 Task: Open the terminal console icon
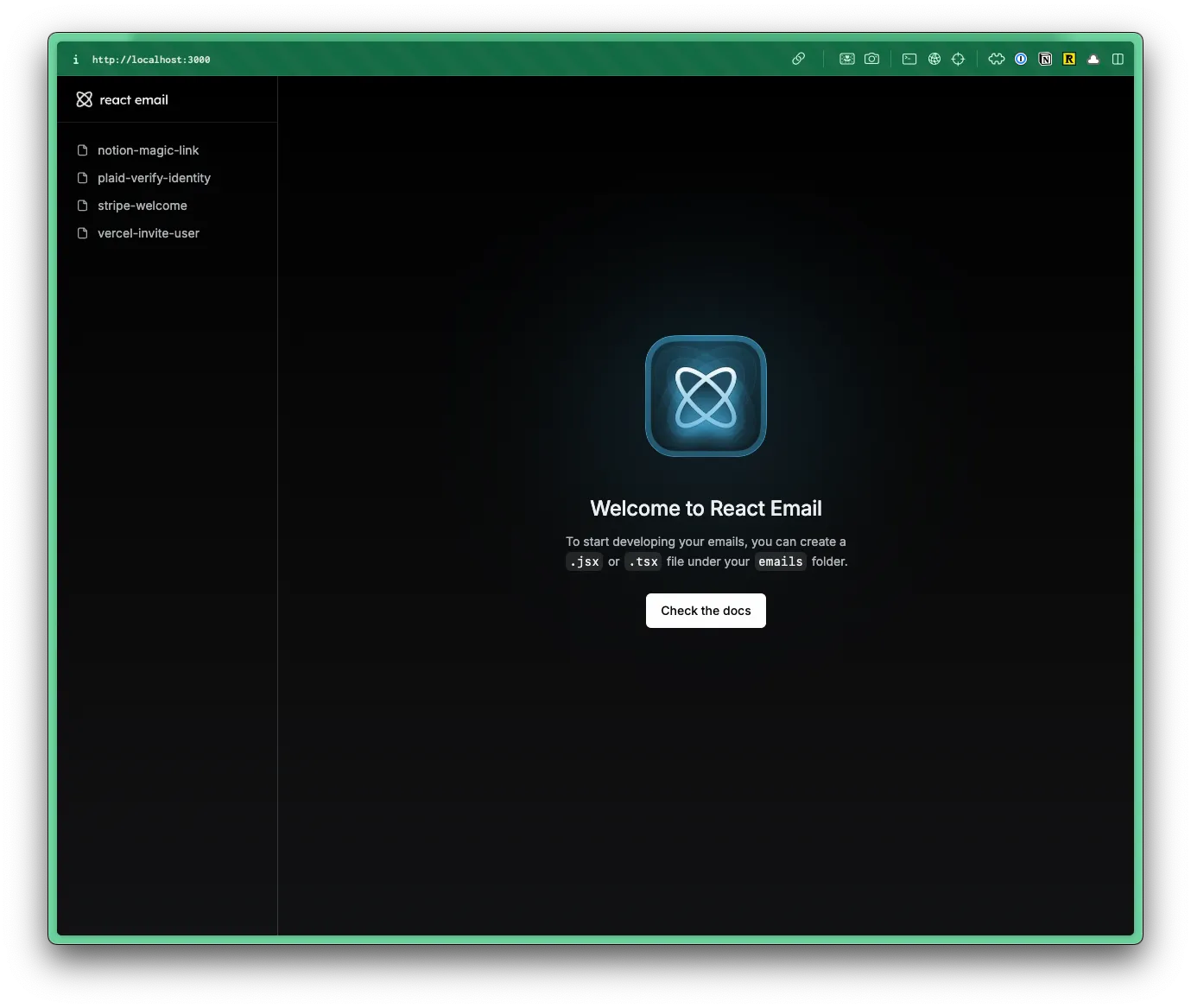pos(909,59)
